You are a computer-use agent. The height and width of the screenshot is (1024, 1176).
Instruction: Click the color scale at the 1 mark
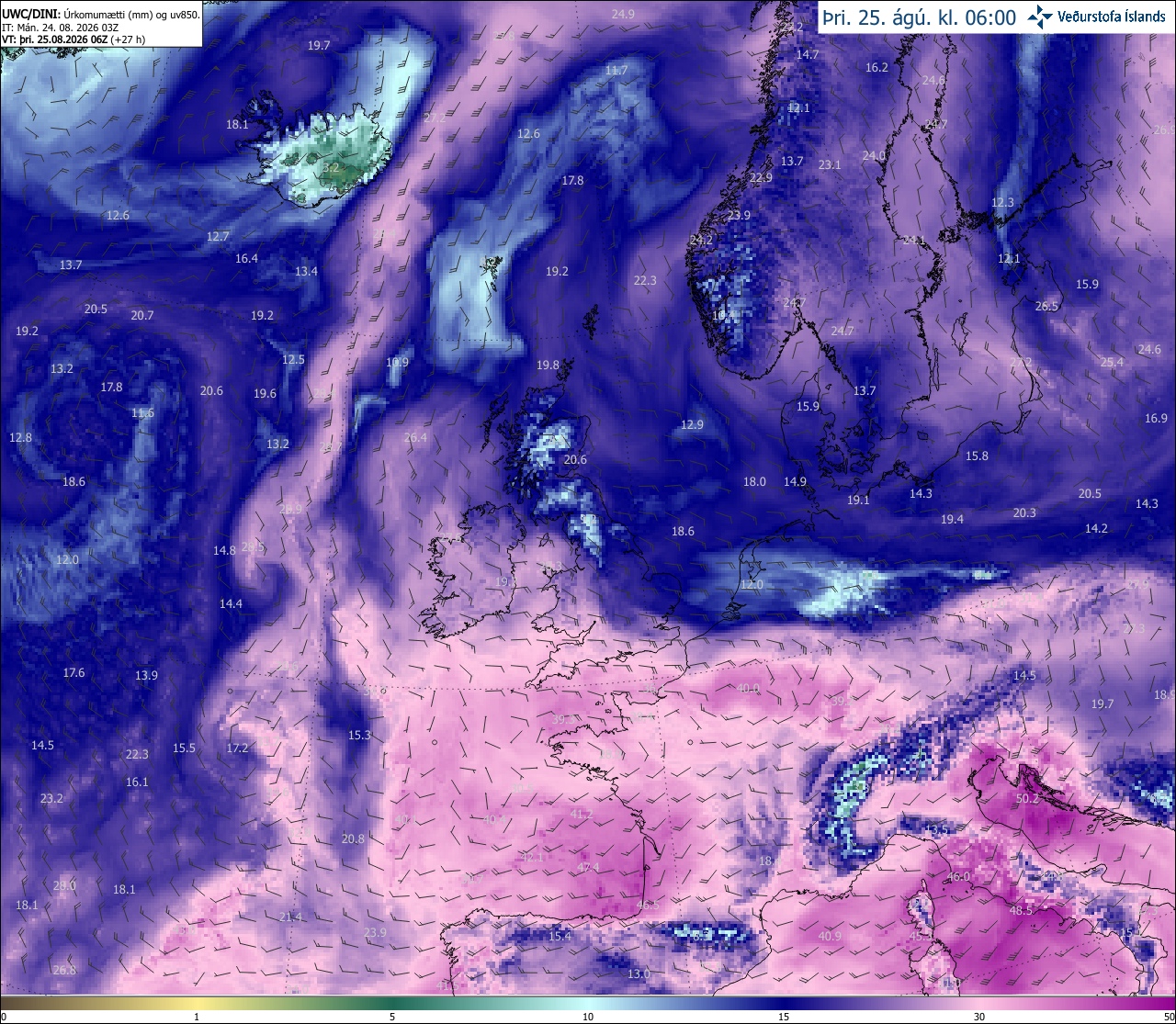tap(197, 1008)
